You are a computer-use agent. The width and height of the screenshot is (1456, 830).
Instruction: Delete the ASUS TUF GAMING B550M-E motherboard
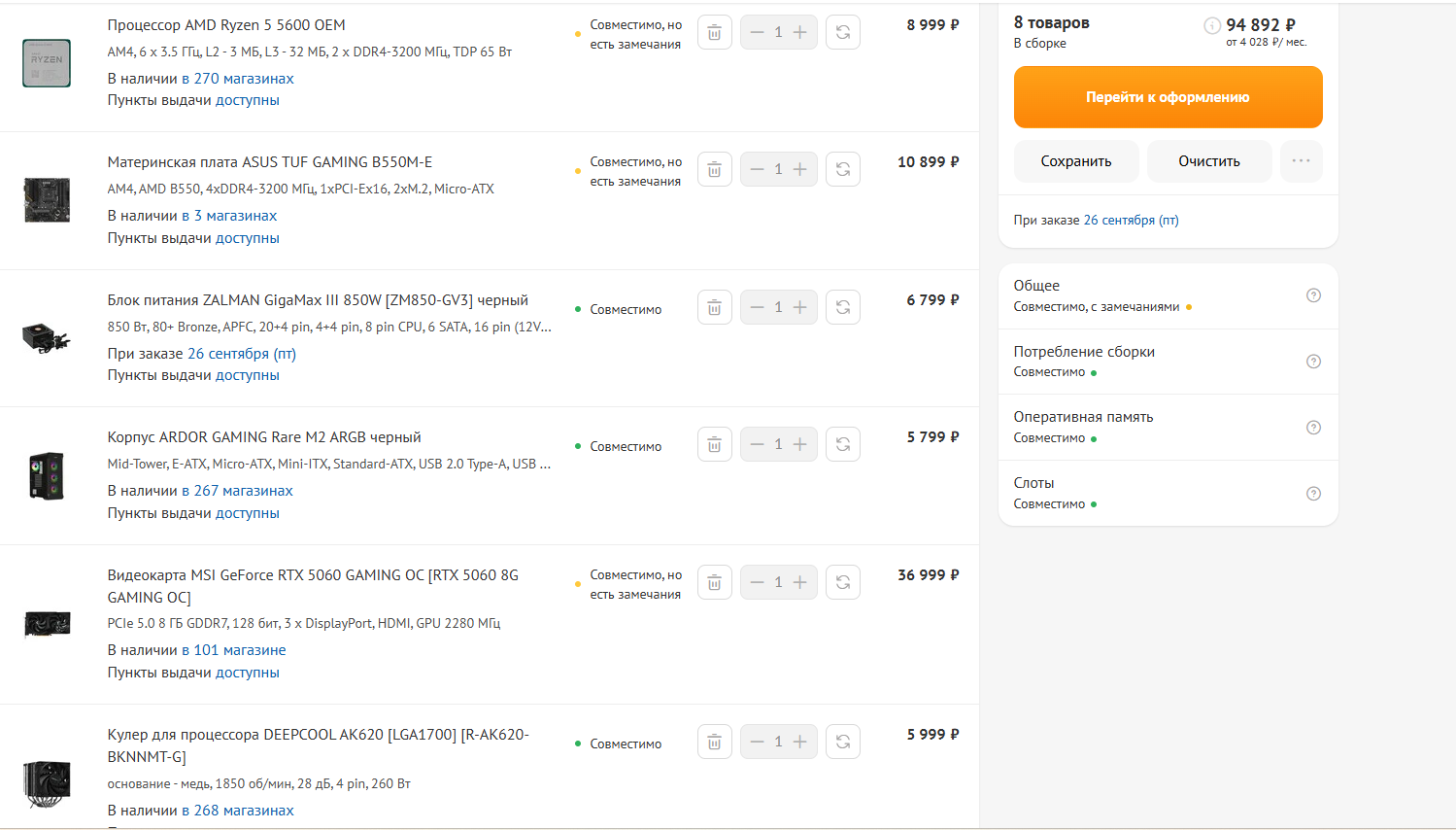coord(714,169)
